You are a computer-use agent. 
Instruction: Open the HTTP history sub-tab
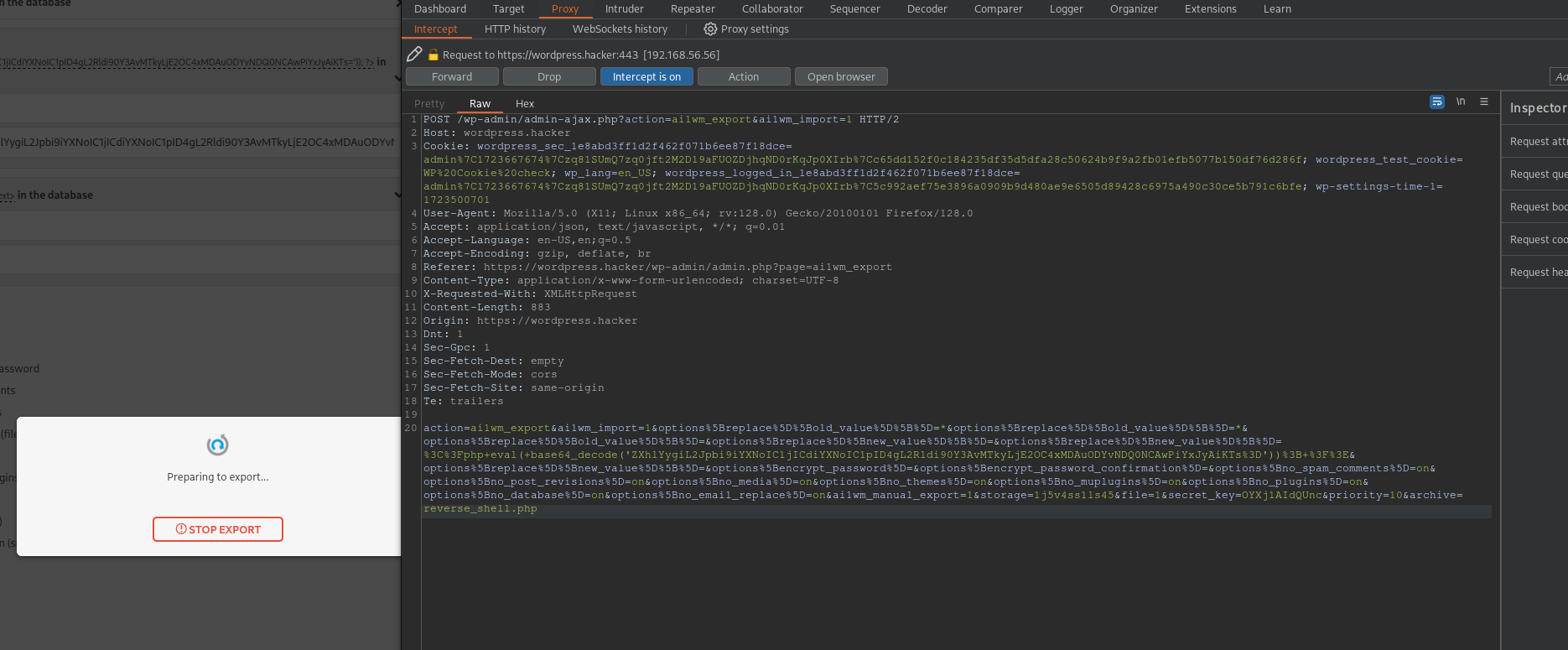[515, 29]
